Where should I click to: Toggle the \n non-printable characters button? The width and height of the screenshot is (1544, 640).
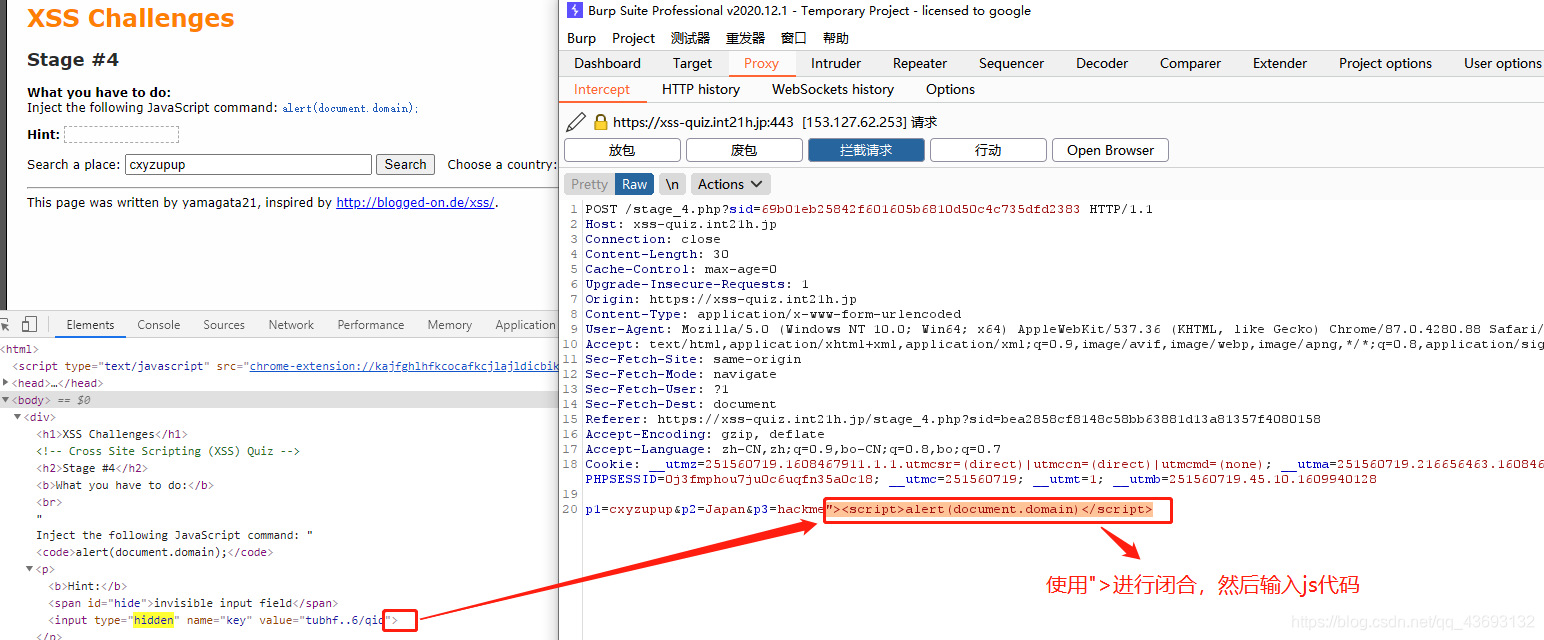point(673,184)
